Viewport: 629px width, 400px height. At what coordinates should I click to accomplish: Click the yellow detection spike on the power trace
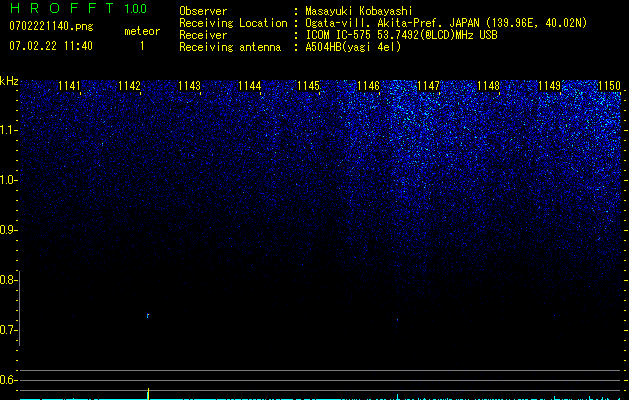click(148, 394)
